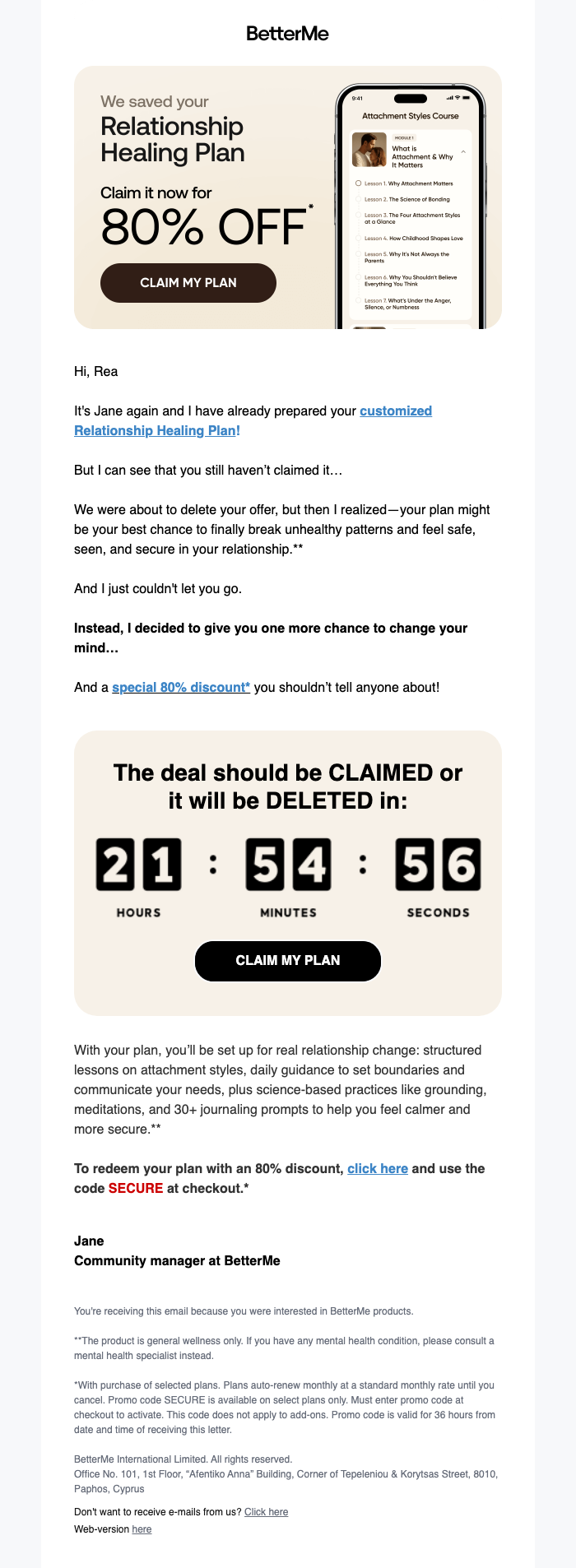Click the phone mockup course image

point(411,206)
